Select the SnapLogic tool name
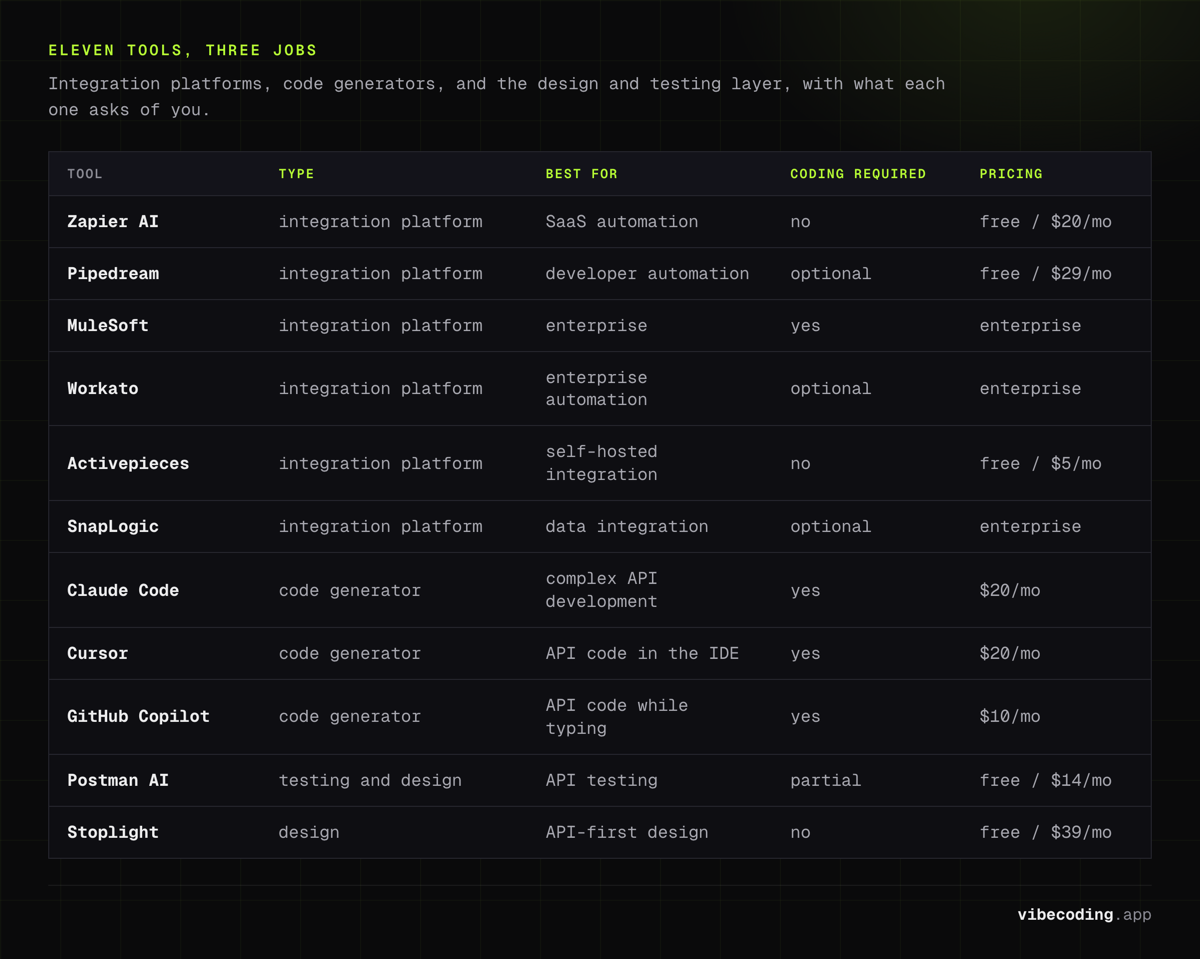Screen dimensions: 1200x959 tap(113, 527)
